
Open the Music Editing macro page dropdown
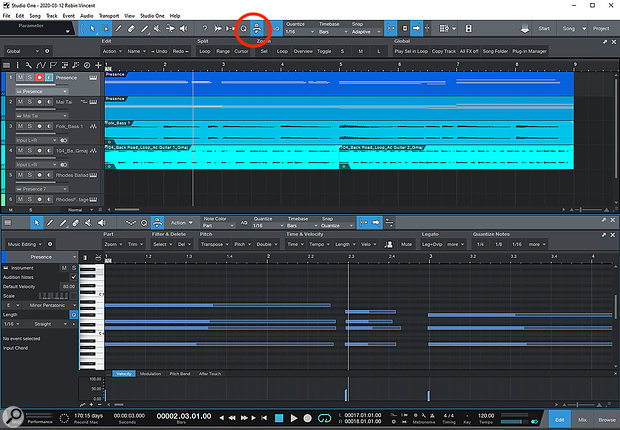(x=25, y=244)
